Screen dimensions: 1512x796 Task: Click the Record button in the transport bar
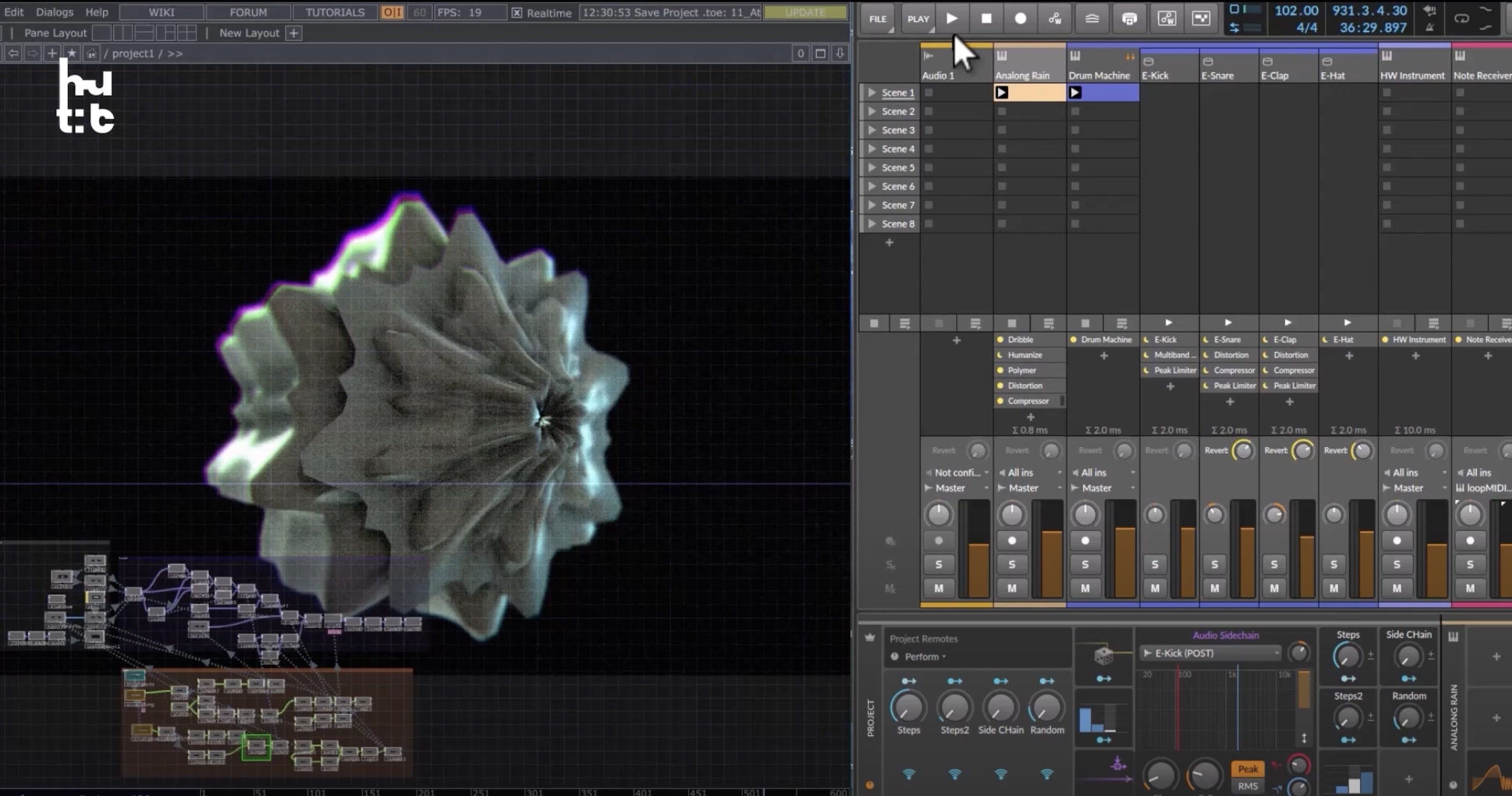pos(1020,18)
